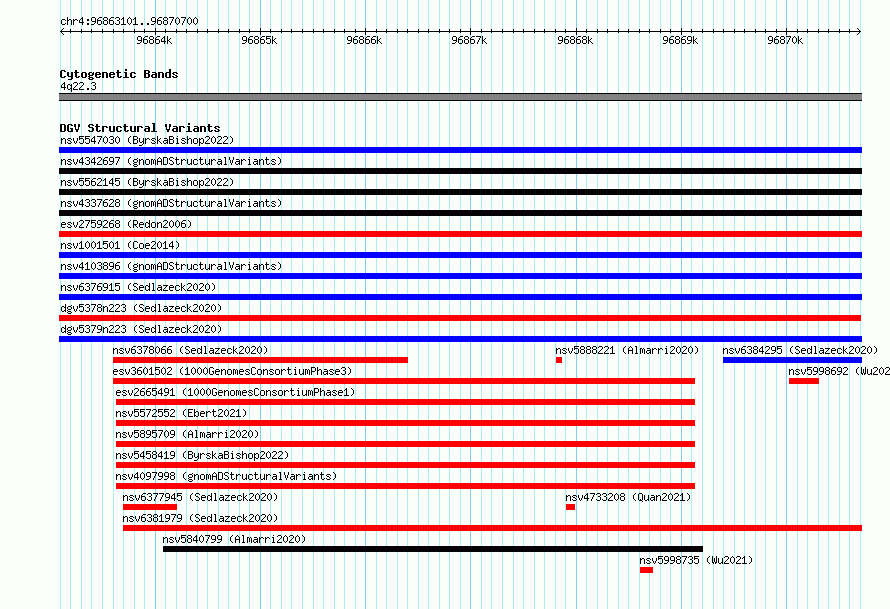Click the small red marker under nsv4733208
890x609 pixels.
[x=570, y=507]
